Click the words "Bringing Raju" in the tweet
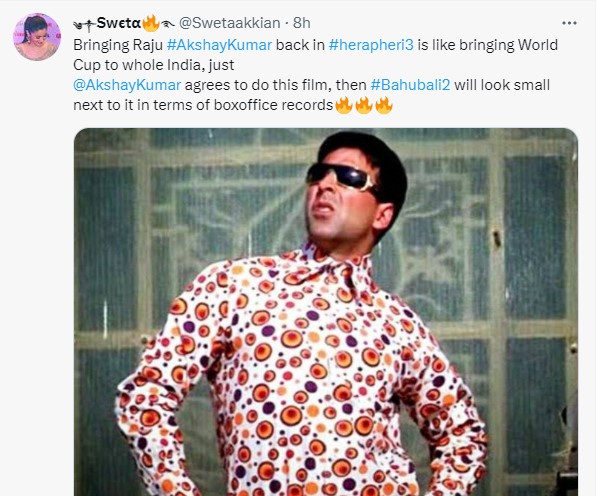 coord(117,44)
